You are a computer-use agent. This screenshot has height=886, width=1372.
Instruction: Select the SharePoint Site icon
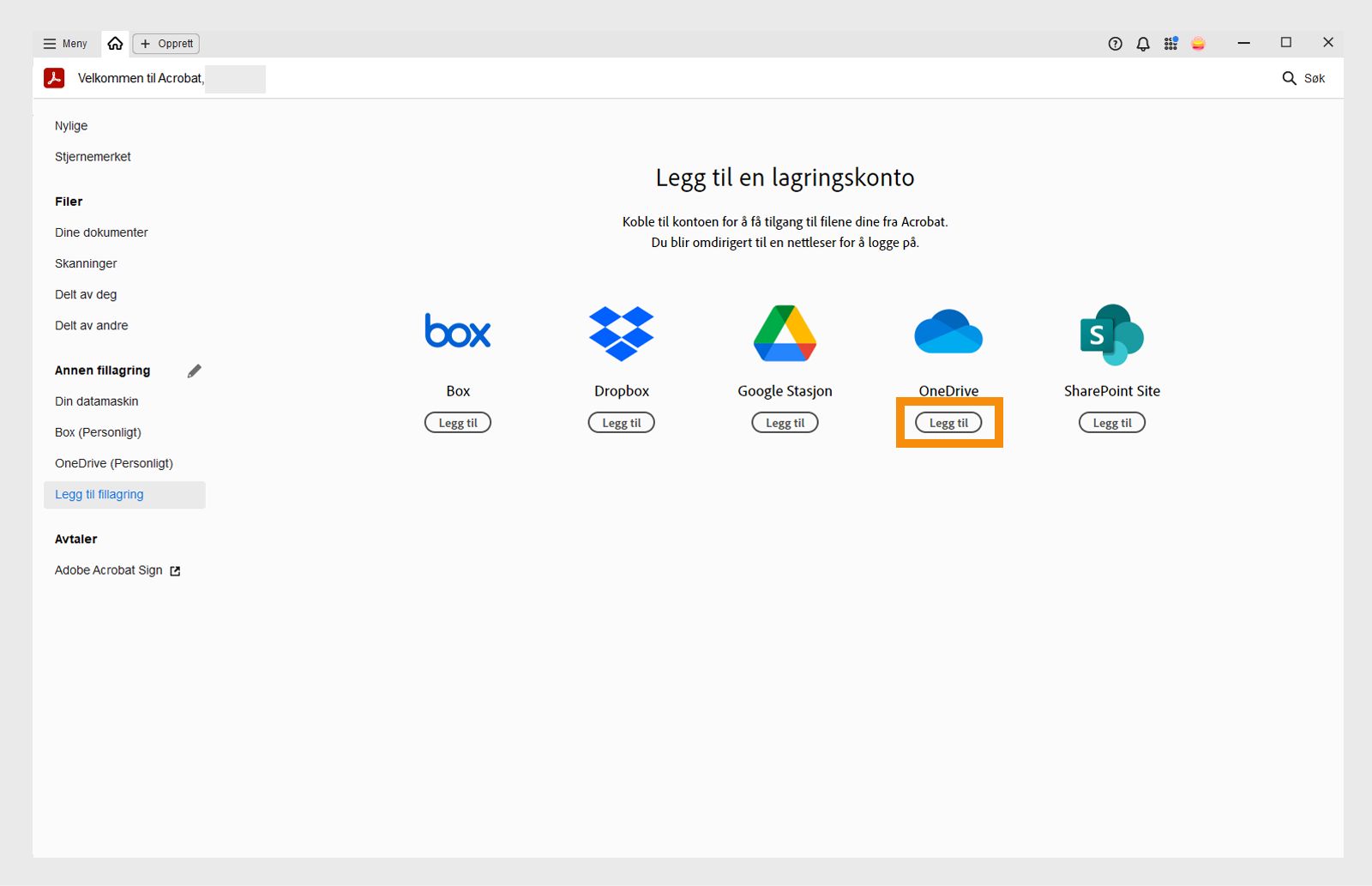click(1111, 335)
